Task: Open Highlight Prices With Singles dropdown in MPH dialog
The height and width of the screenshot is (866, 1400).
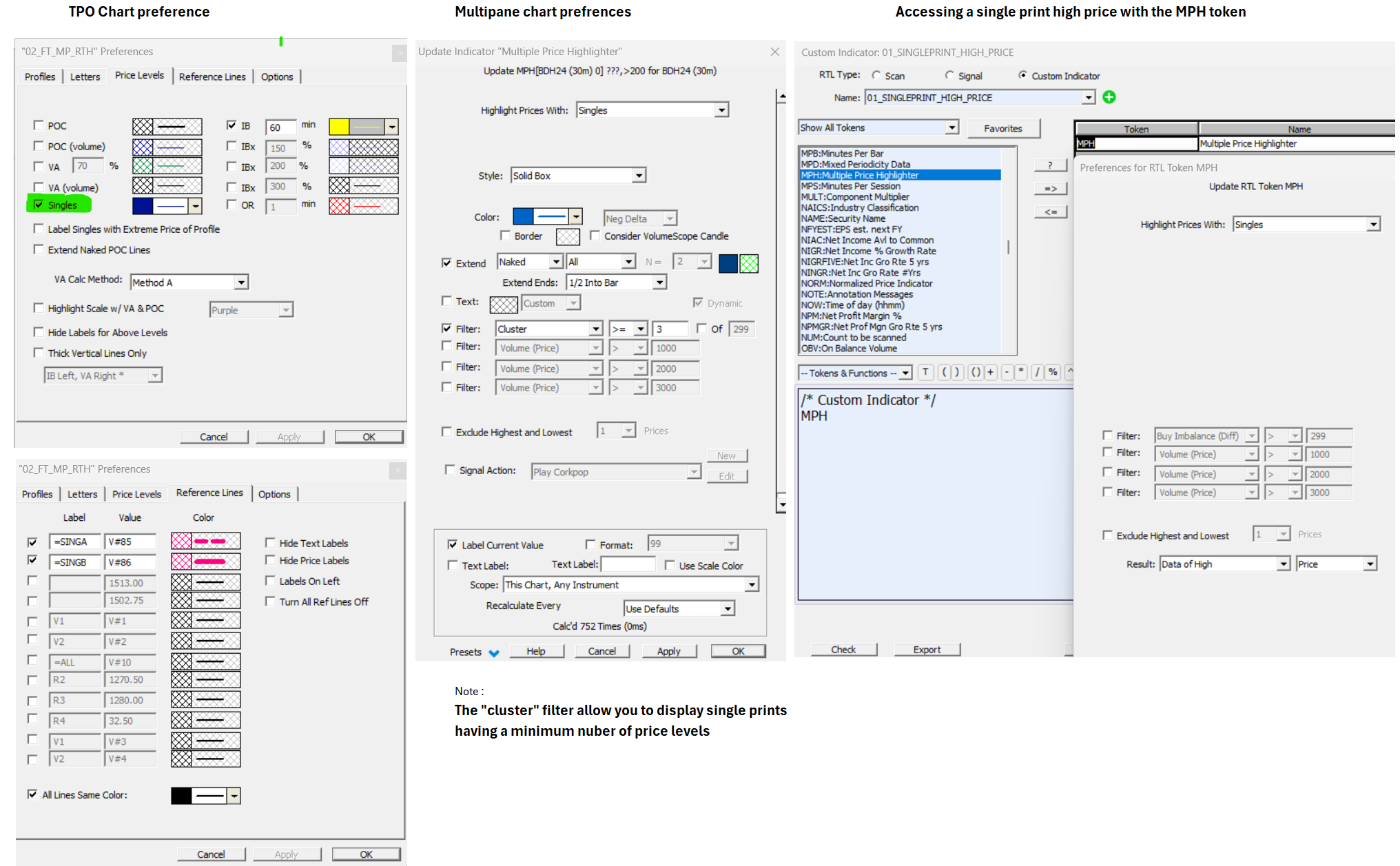Action: click(x=652, y=110)
